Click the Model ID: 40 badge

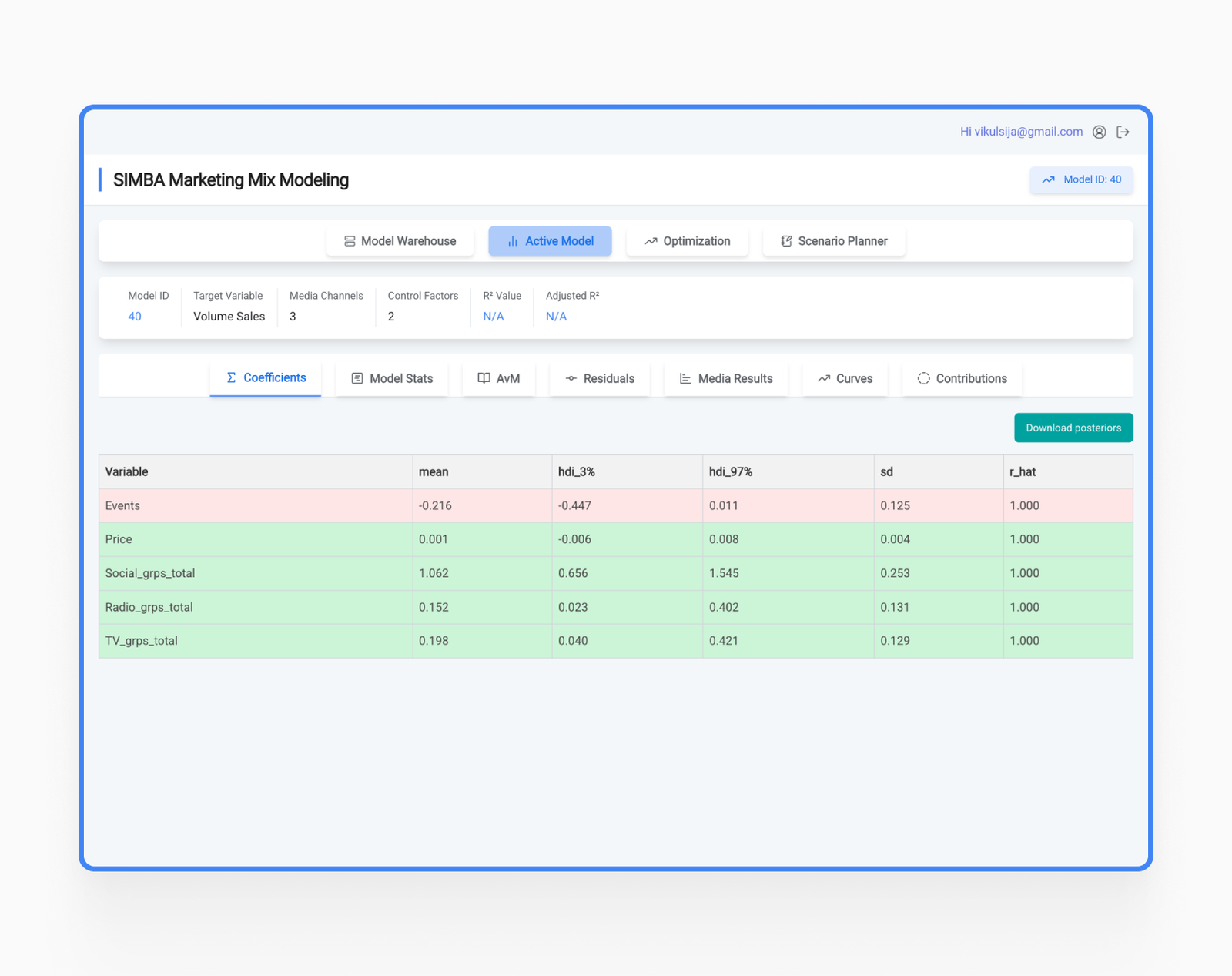(1081, 179)
